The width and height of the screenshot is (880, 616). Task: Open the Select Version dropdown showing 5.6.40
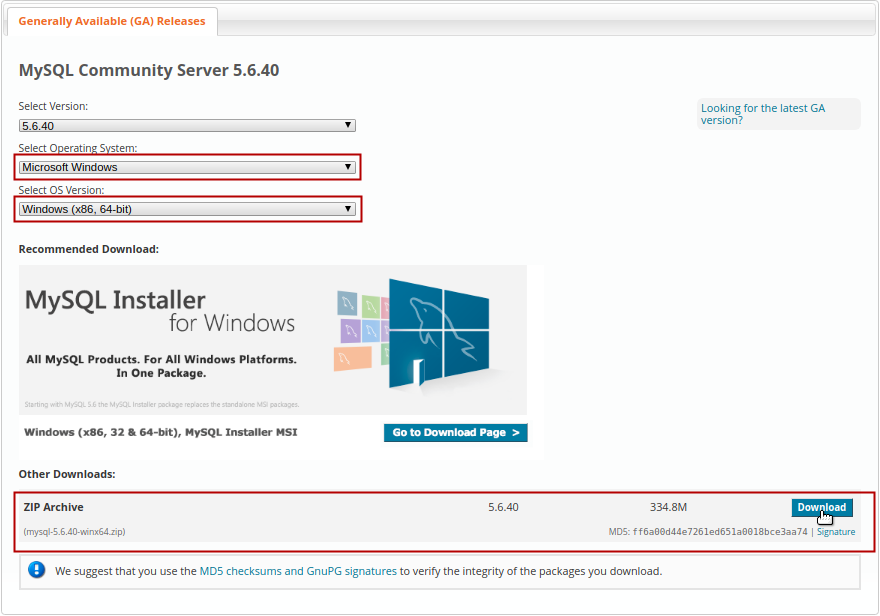(187, 126)
